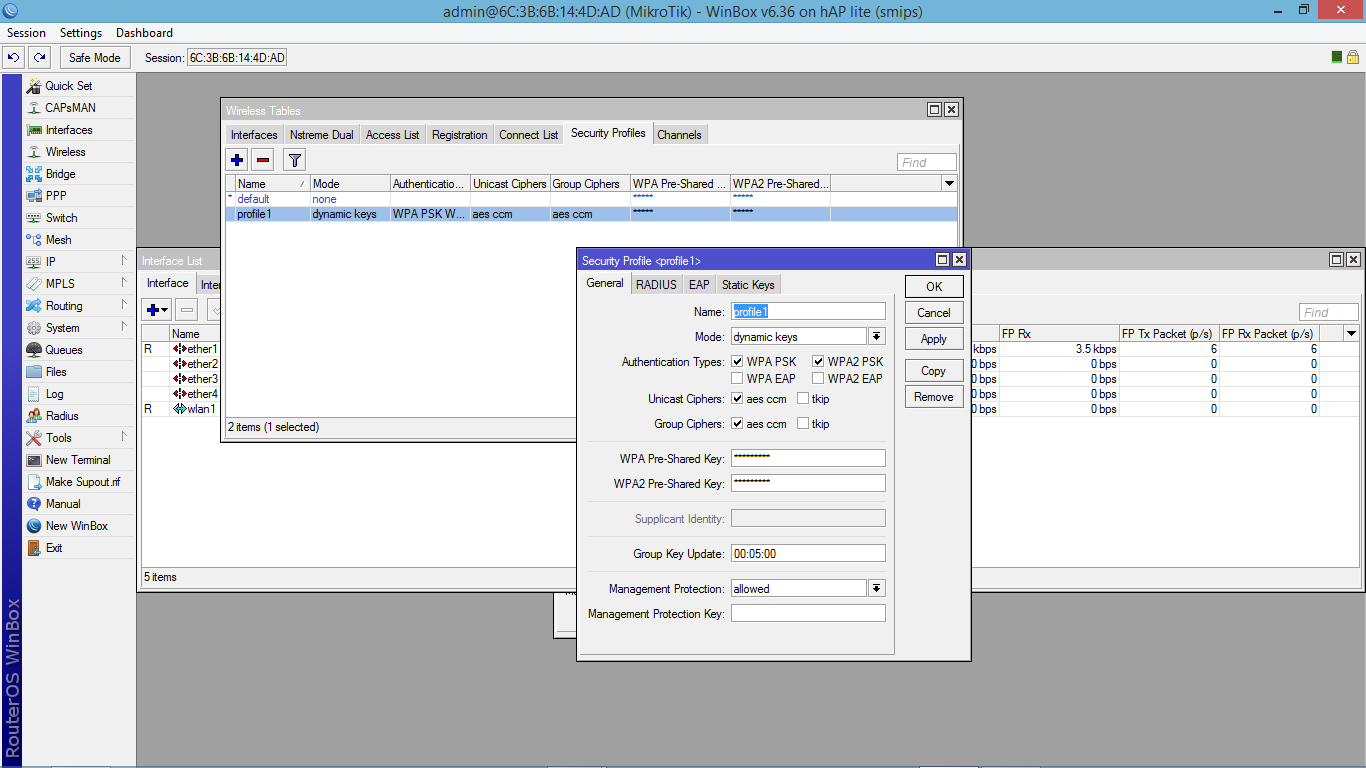Open column selector dropdown in Wireless Tables
1366x768 pixels.
(x=949, y=184)
